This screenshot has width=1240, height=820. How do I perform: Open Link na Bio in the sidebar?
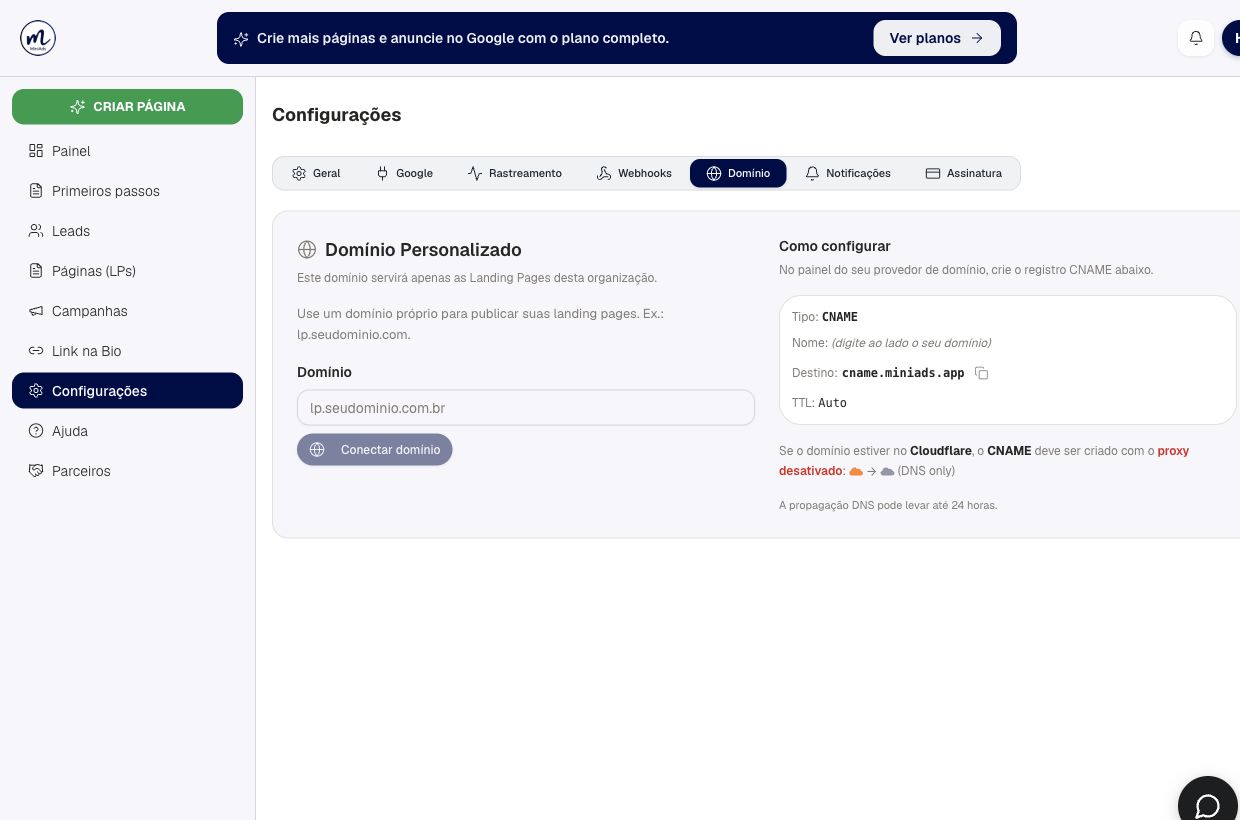coord(127,351)
